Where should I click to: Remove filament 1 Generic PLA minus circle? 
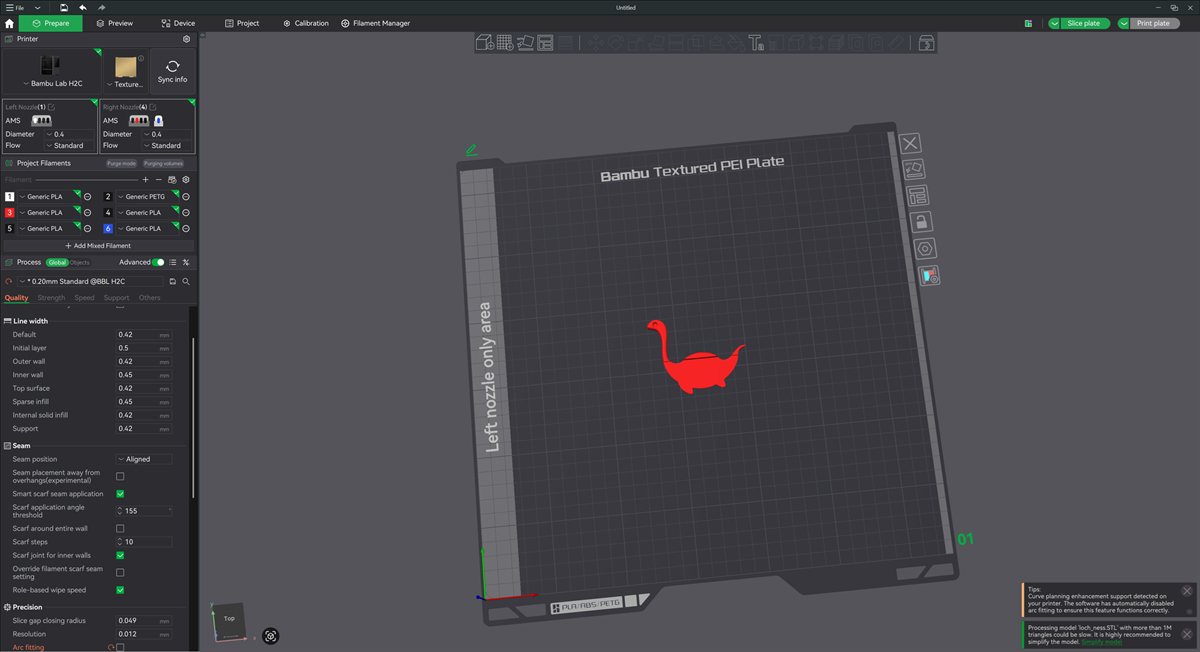coord(87,197)
